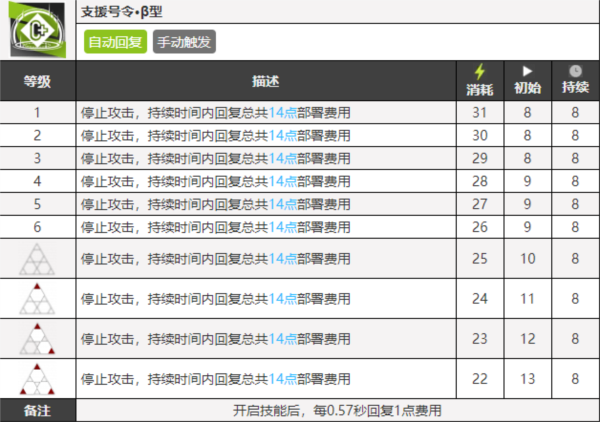Click level 4 in the 等级 column
The image size is (600, 422).
click(x=37, y=181)
